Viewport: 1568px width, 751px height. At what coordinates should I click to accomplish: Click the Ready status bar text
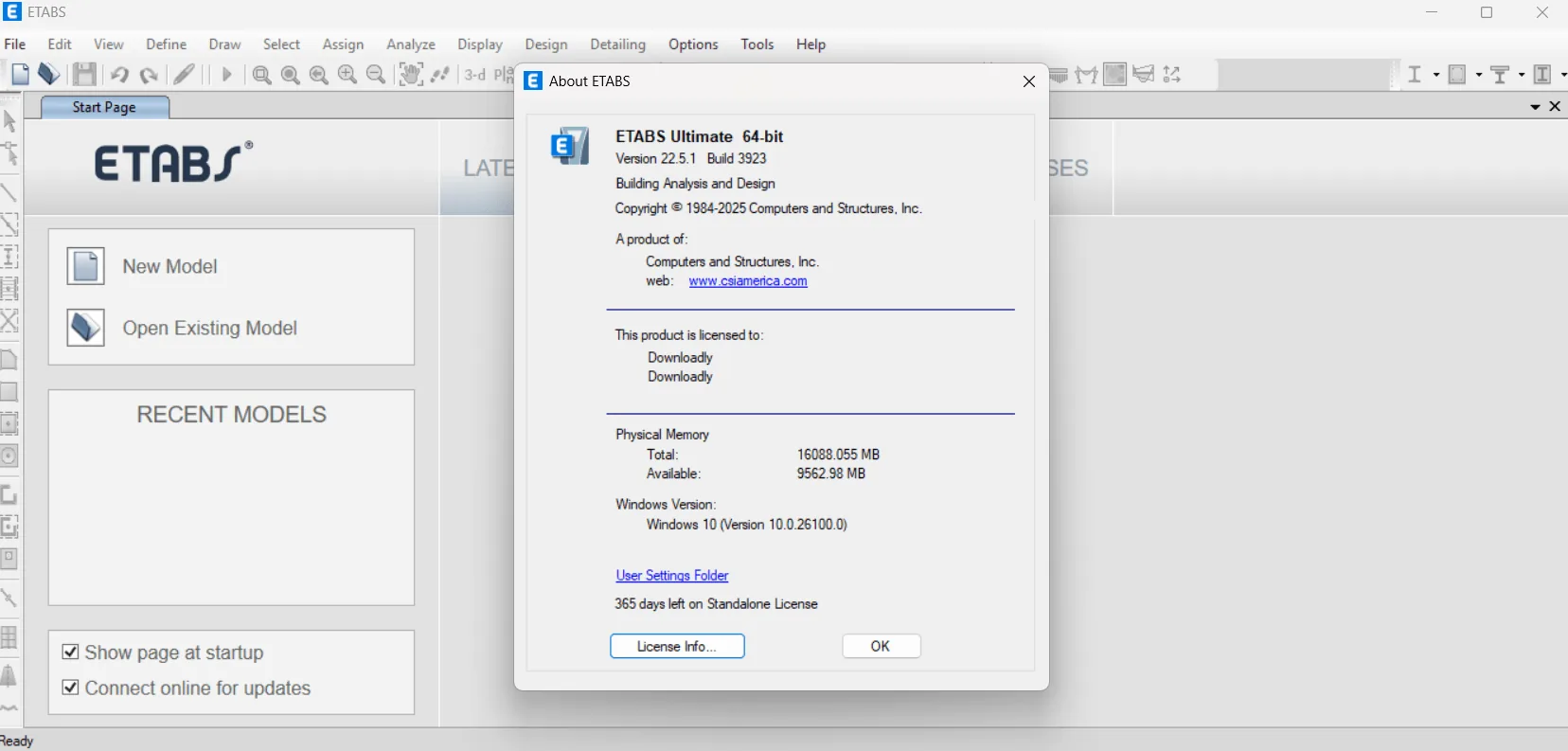coord(16,741)
